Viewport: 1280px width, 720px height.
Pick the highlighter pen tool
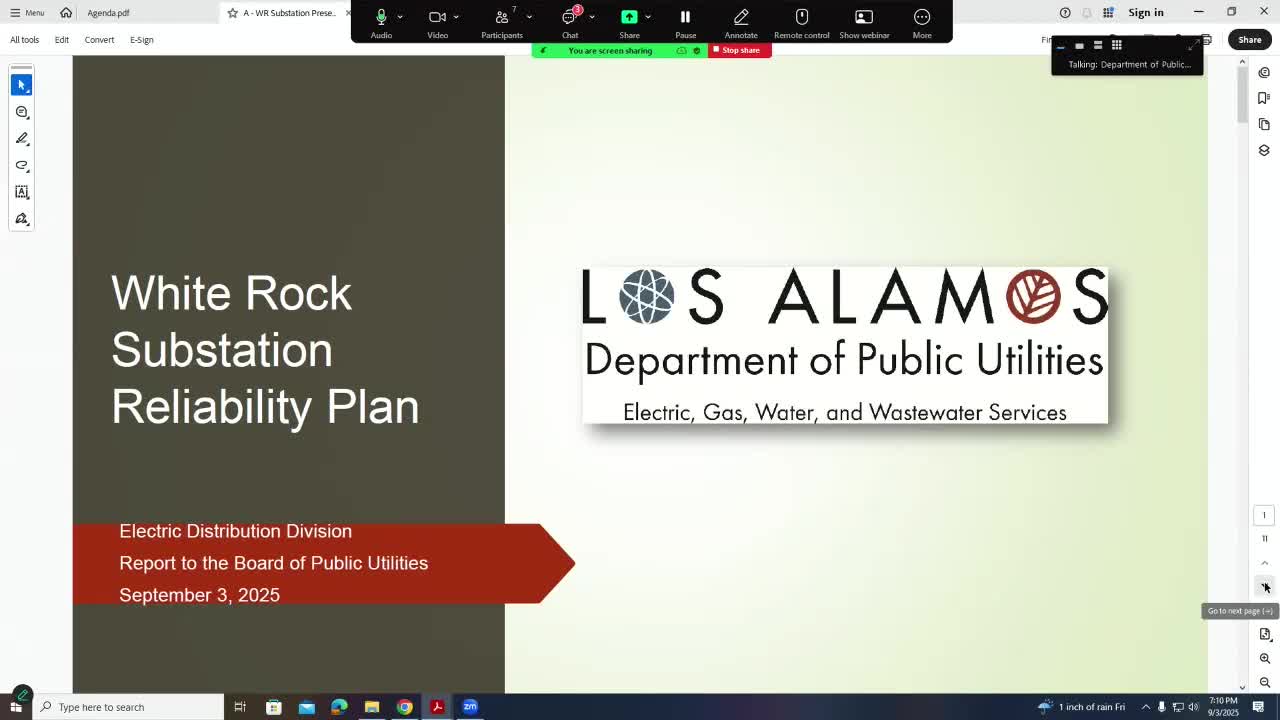(x=22, y=139)
